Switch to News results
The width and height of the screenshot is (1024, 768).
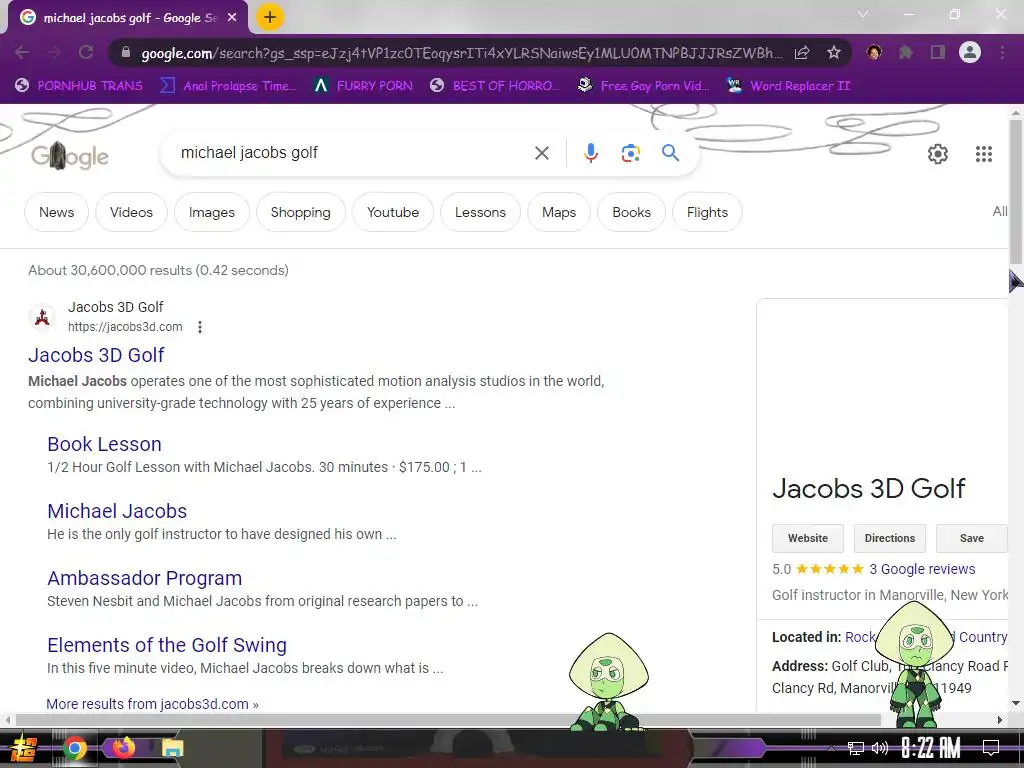tap(56, 212)
